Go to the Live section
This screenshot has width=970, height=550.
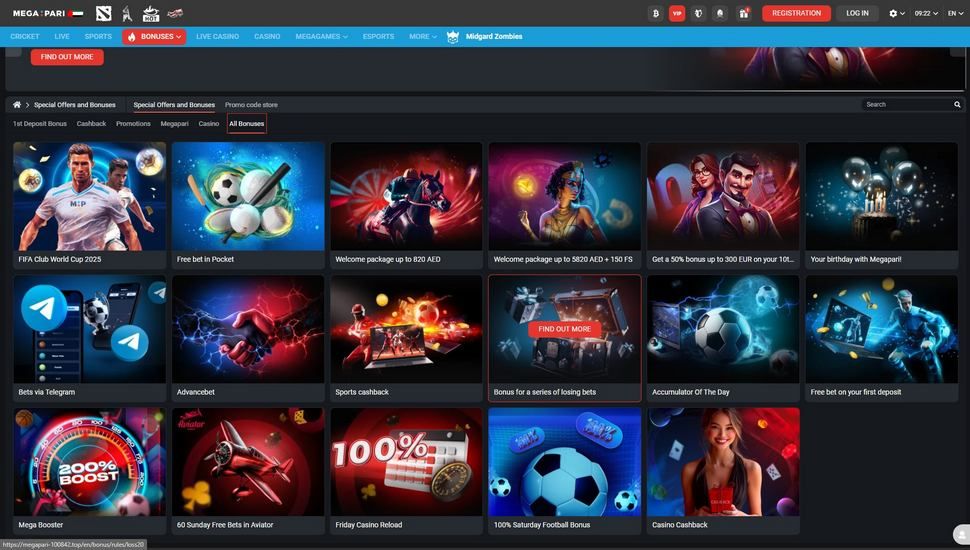click(62, 37)
